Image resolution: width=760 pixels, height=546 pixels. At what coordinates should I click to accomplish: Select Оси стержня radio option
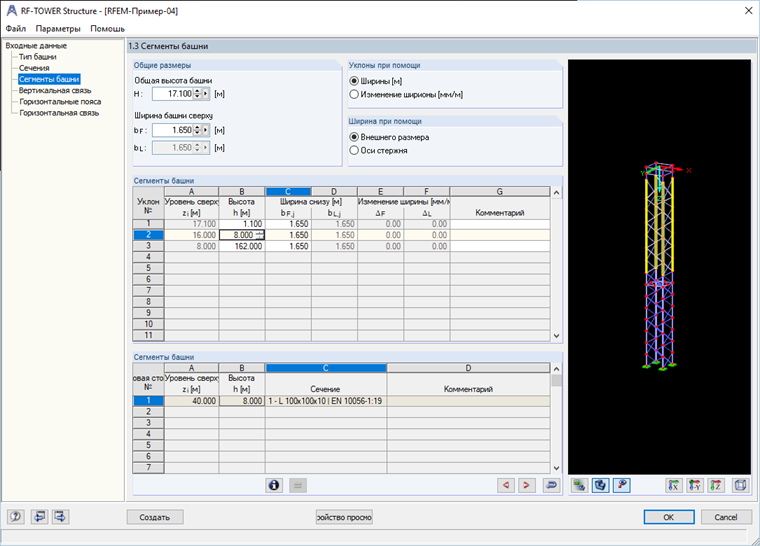[x=354, y=151]
